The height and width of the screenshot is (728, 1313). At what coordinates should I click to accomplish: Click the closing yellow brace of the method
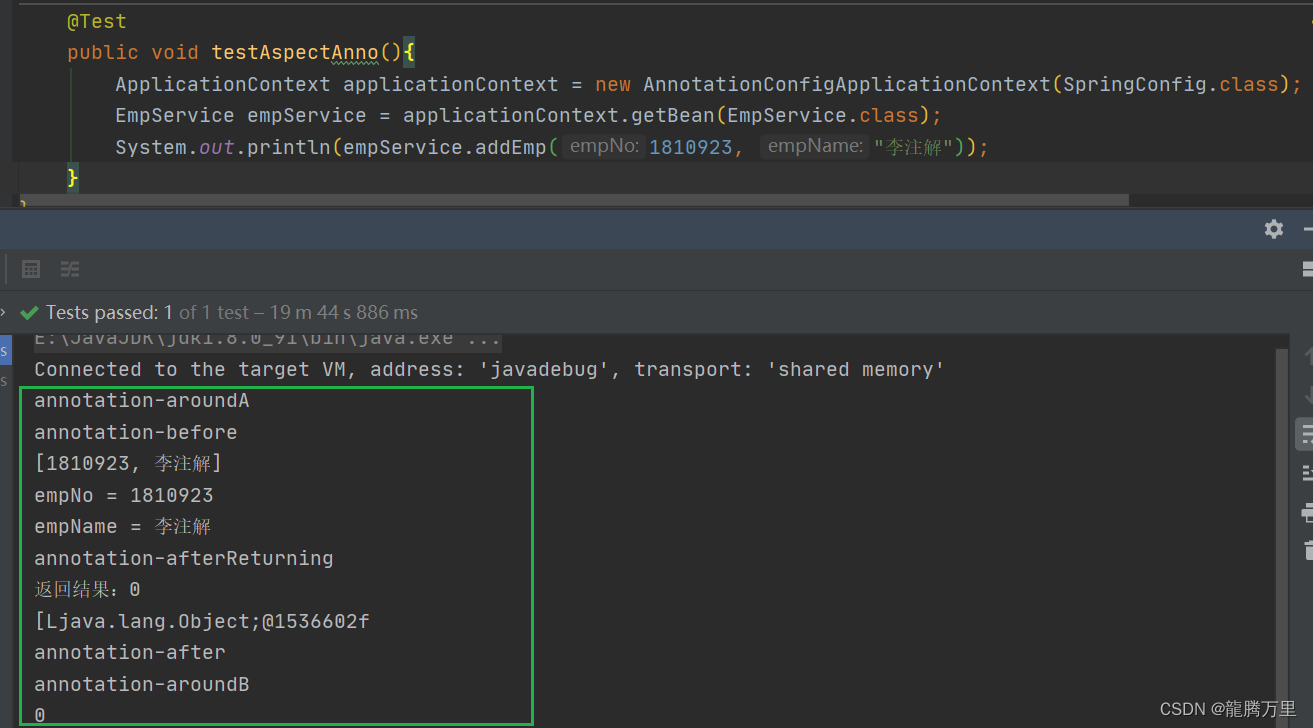[72, 178]
